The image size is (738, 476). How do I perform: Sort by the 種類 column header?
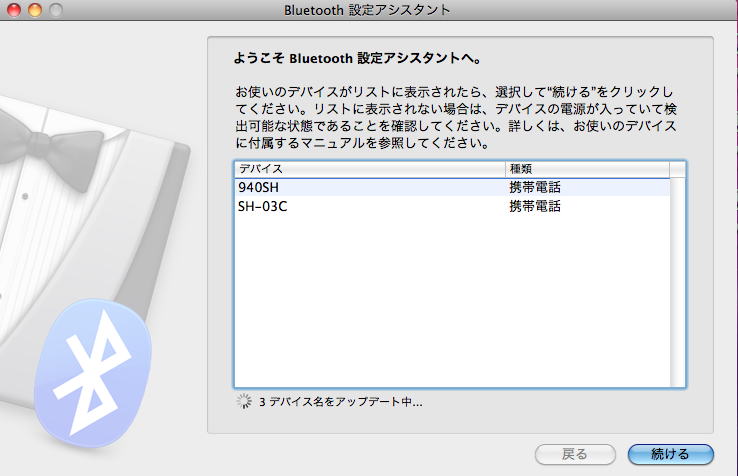coord(587,169)
